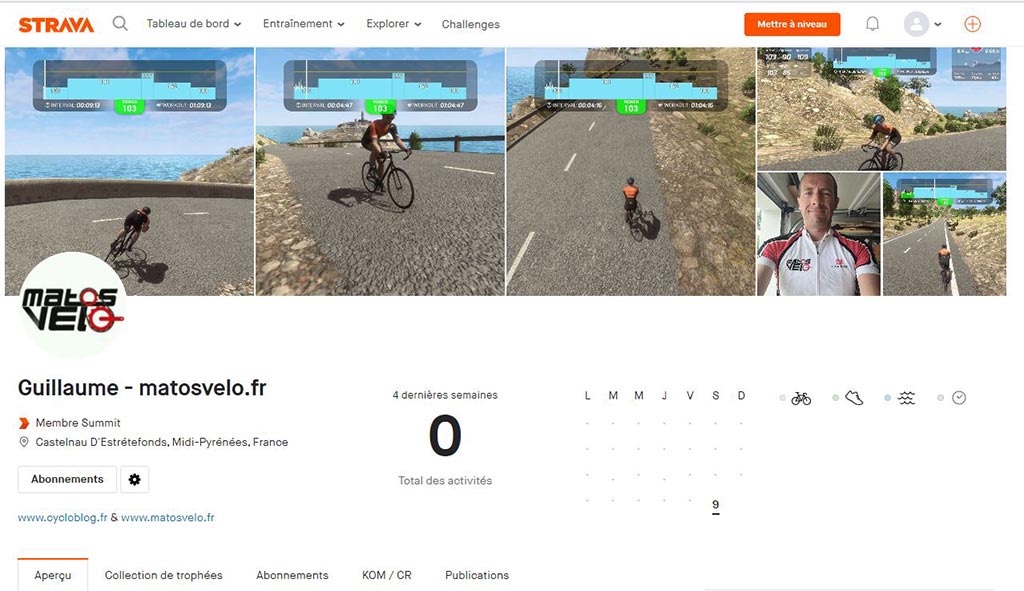Select the cycling activity filter
This screenshot has width=1024, height=591.
point(801,398)
